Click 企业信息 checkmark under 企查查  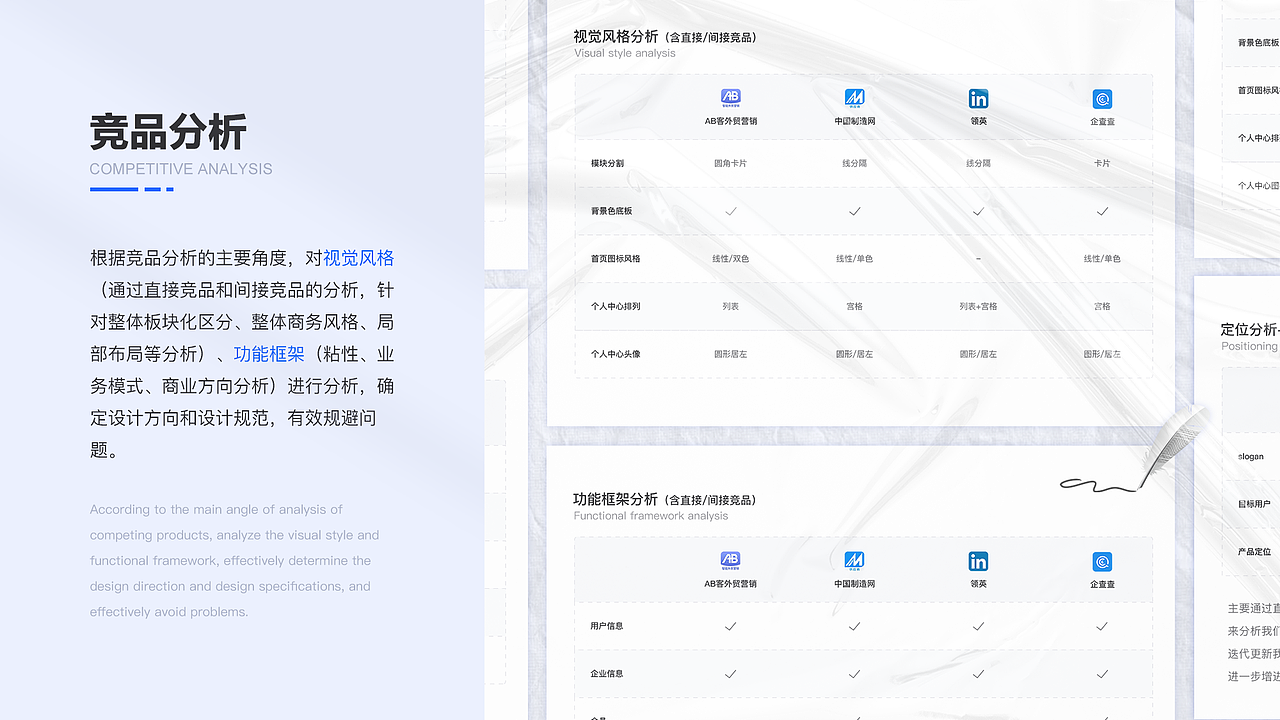[1102, 674]
